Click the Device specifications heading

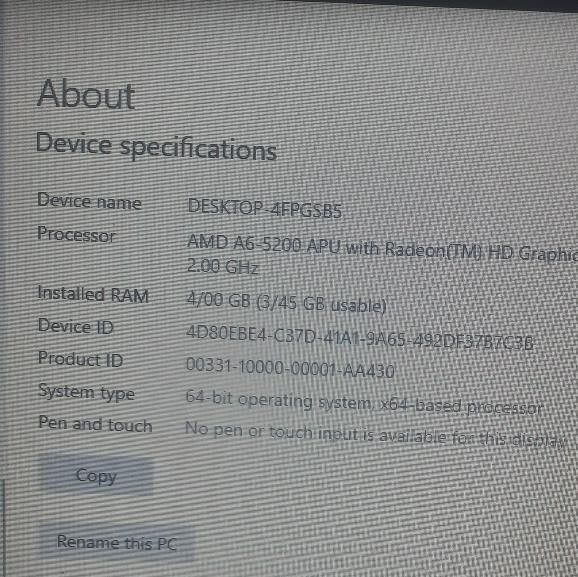pos(156,147)
